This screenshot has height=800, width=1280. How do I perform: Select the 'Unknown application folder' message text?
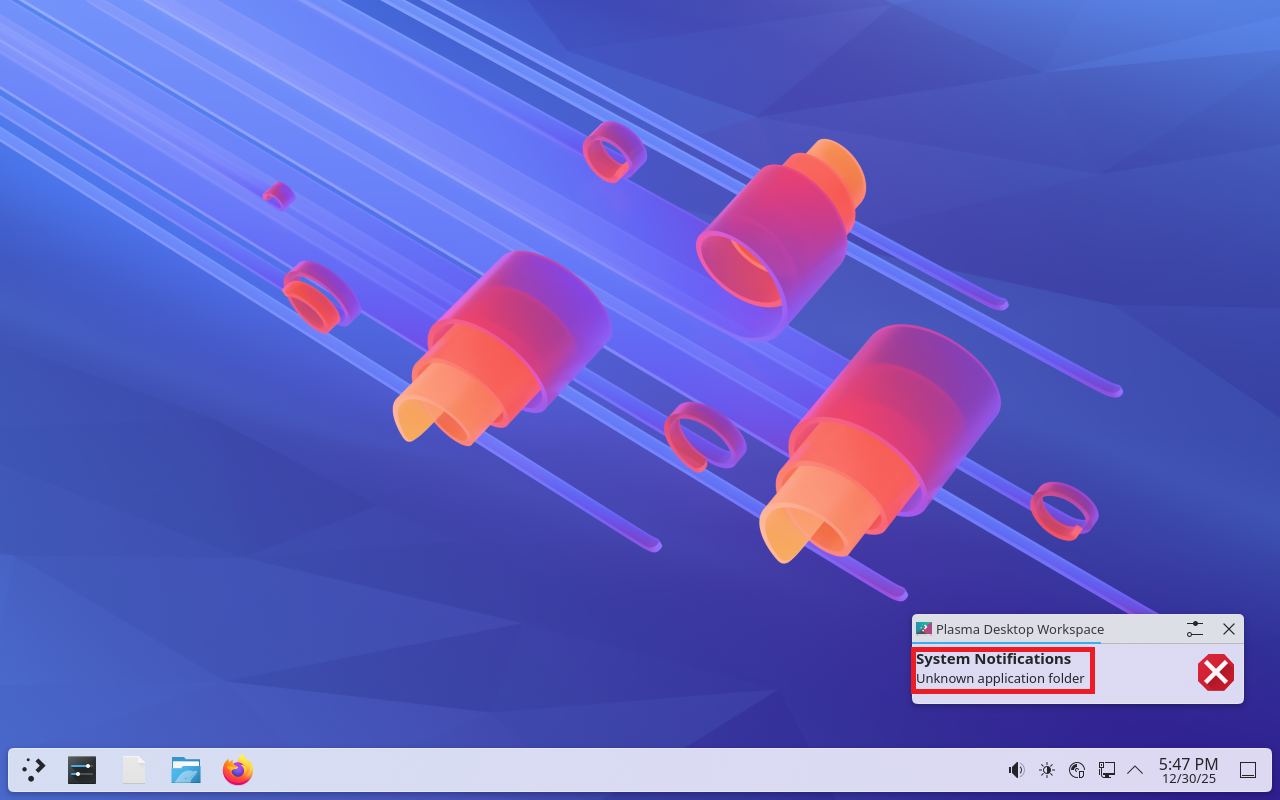1000,679
